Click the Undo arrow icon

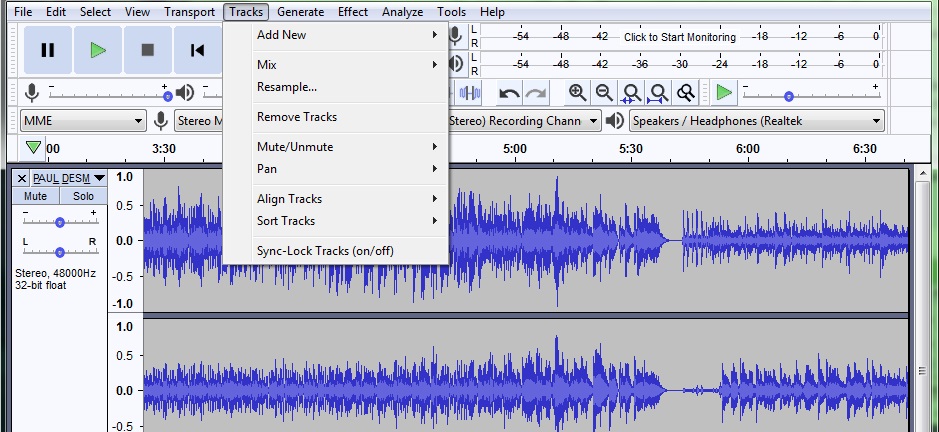509,93
